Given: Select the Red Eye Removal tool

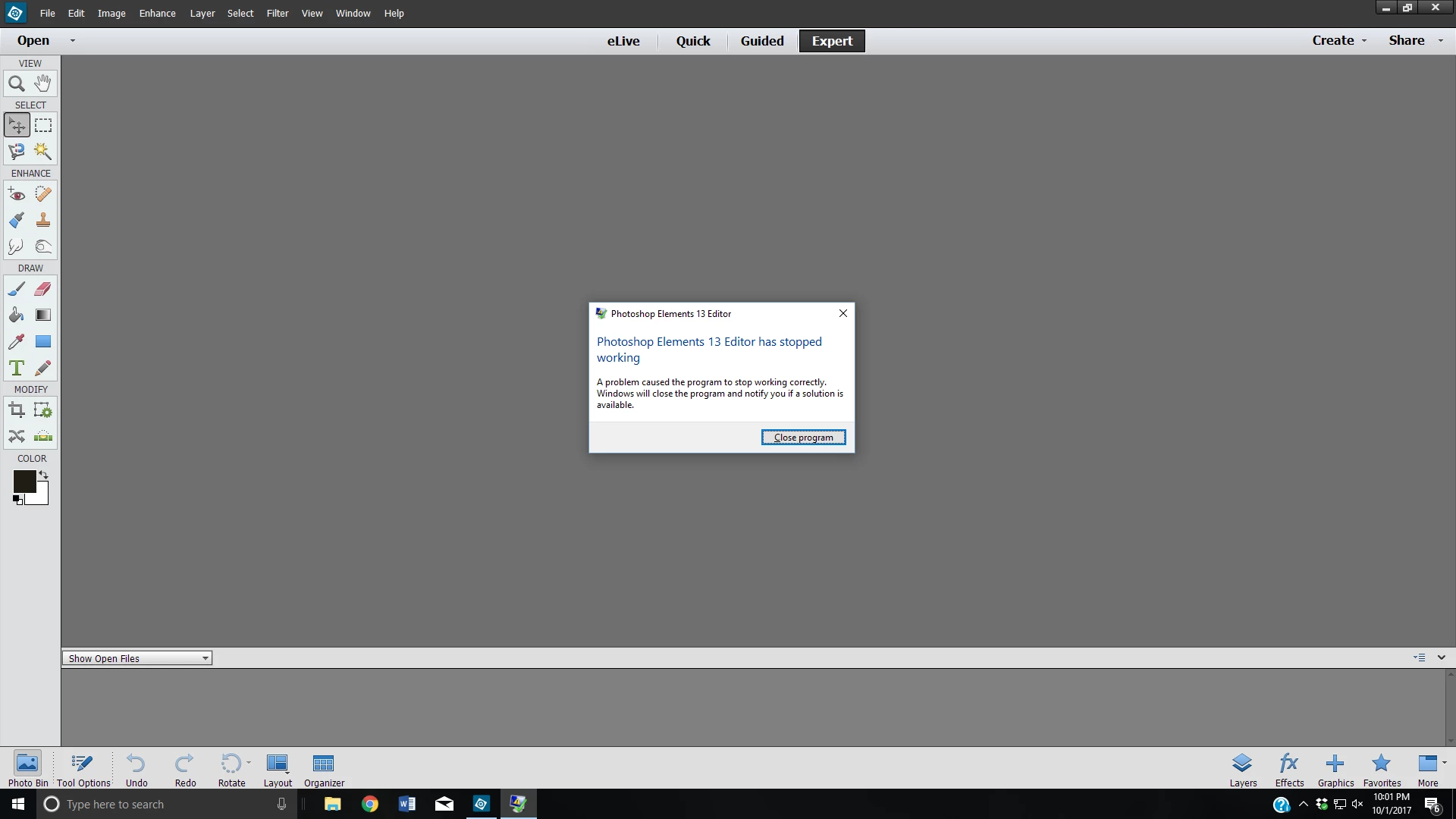Looking at the screenshot, I should tap(17, 194).
